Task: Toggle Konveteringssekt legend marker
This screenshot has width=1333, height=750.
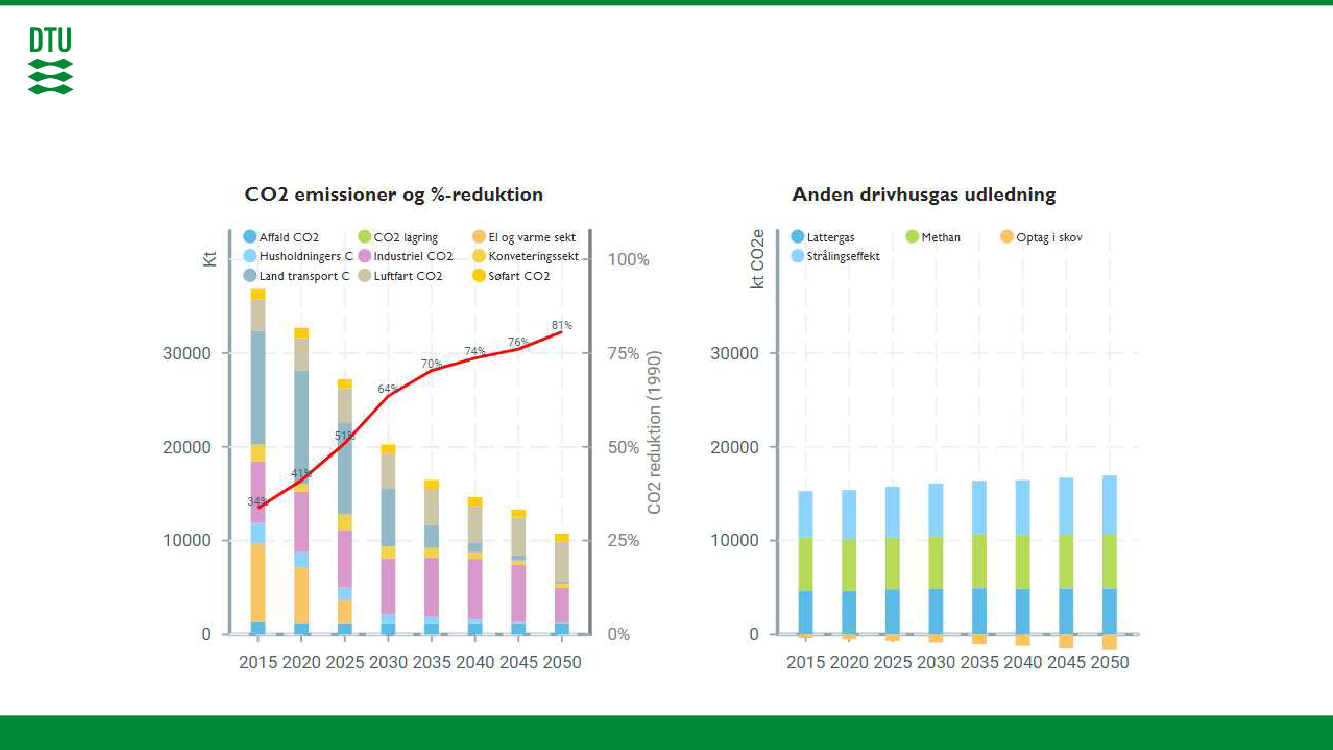Action: [479, 256]
